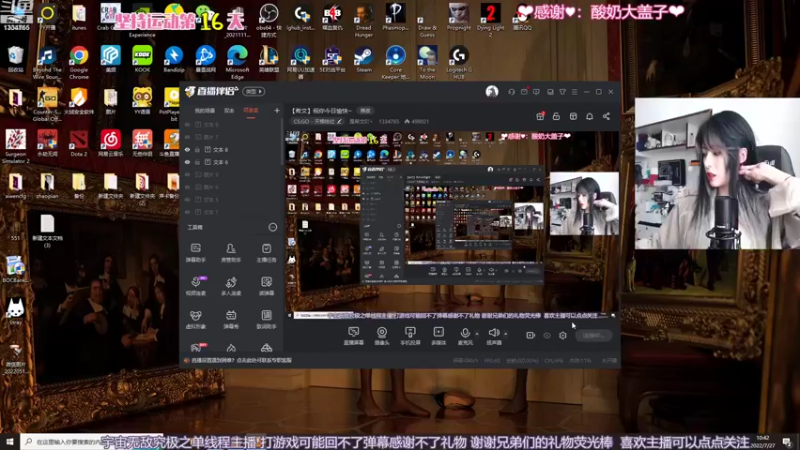The height and width of the screenshot is (450, 800).
Task: Open the 多人连麦 tool
Action: tap(231, 286)
